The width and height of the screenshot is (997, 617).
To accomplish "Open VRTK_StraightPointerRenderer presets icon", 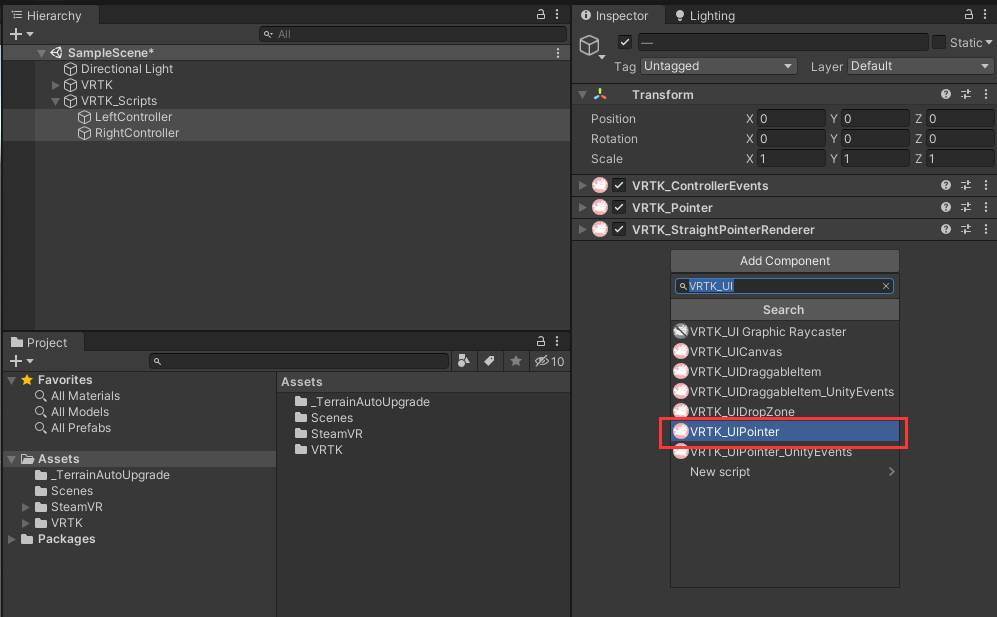I will [966, 229].
